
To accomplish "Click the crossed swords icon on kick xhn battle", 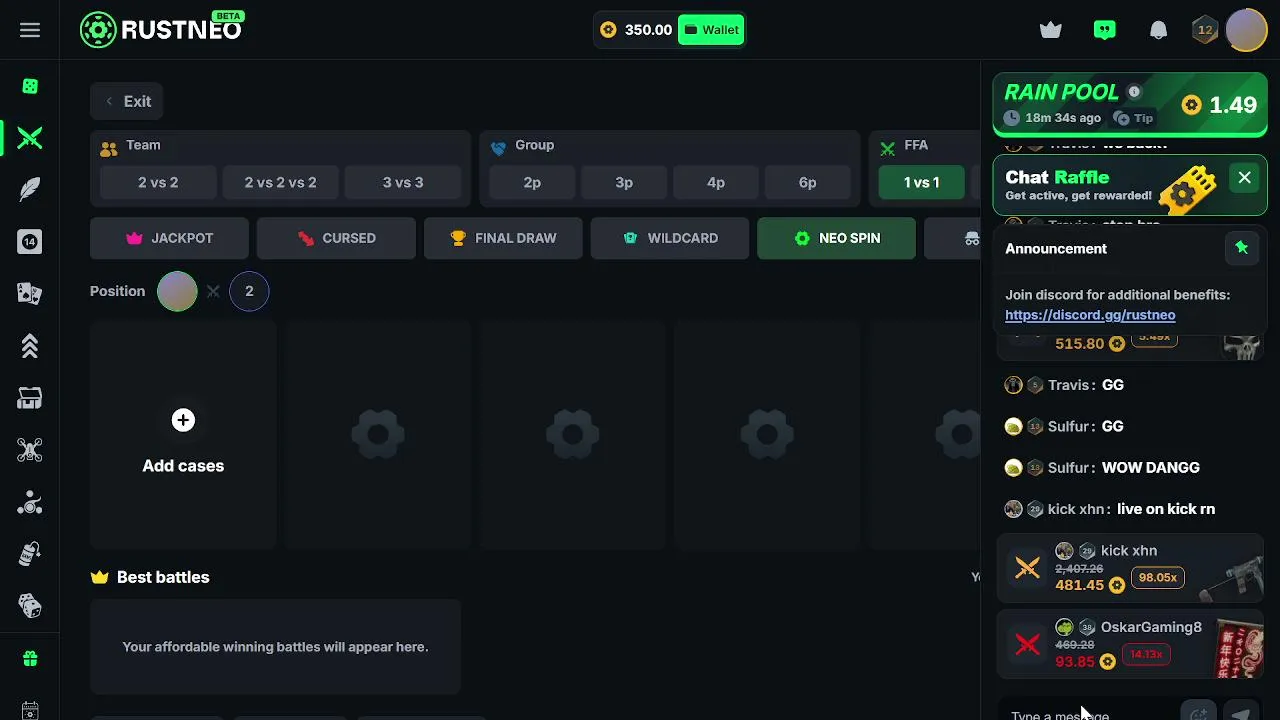I will point(1027,568).
